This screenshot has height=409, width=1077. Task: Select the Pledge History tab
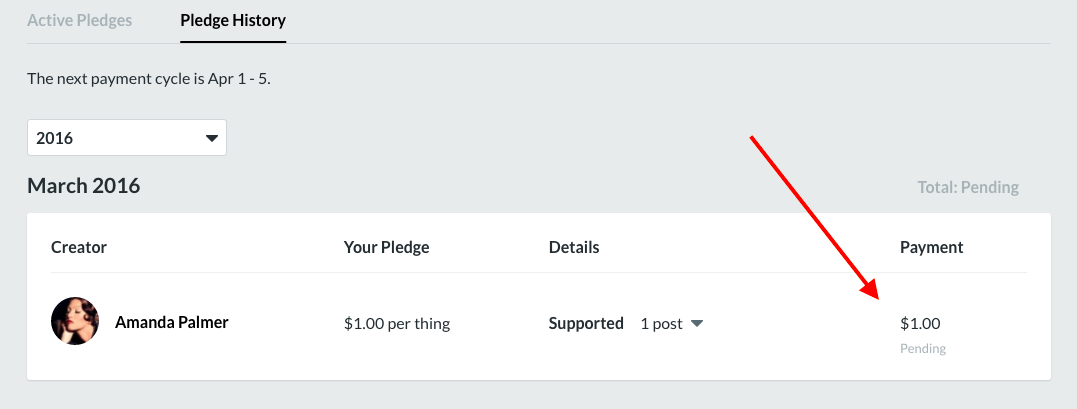click(x=233, y=20)
